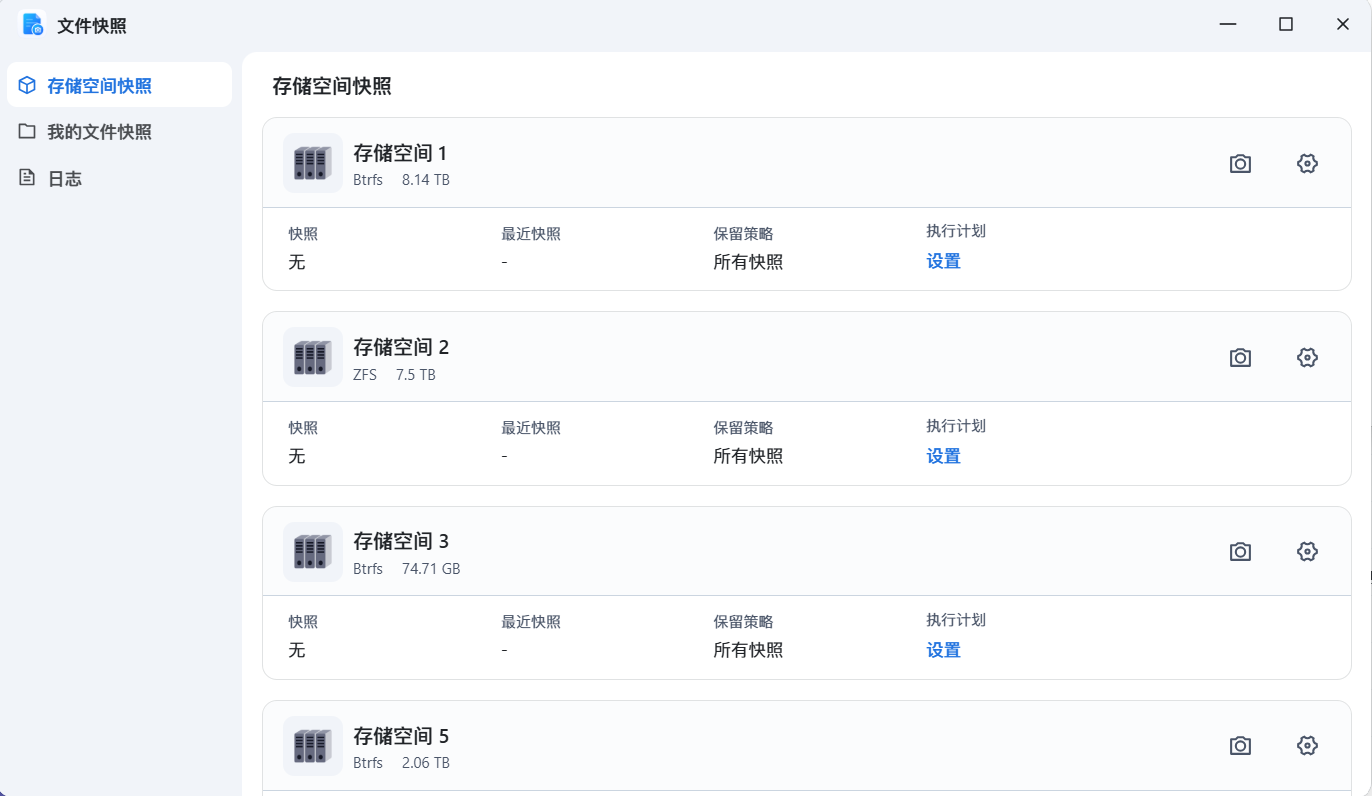Click the 存储空间 3 volume thumbnail

pos(313,551)
